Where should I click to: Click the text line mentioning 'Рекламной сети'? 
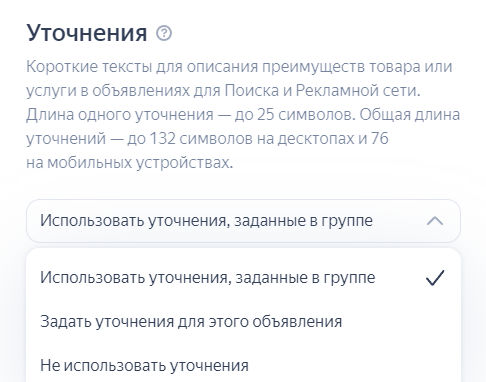(x=223, y=90)
